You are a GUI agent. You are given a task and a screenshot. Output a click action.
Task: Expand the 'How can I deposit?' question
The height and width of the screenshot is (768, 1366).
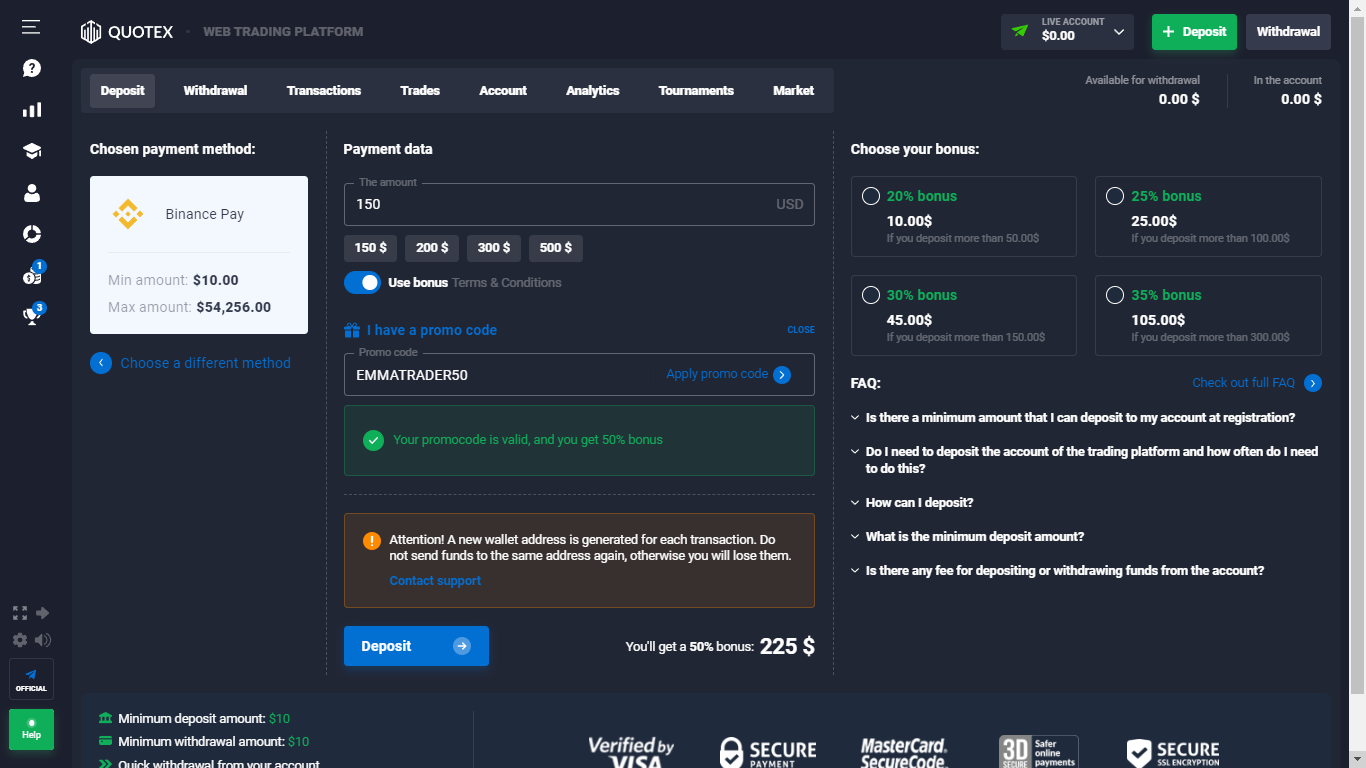(912, 503)
